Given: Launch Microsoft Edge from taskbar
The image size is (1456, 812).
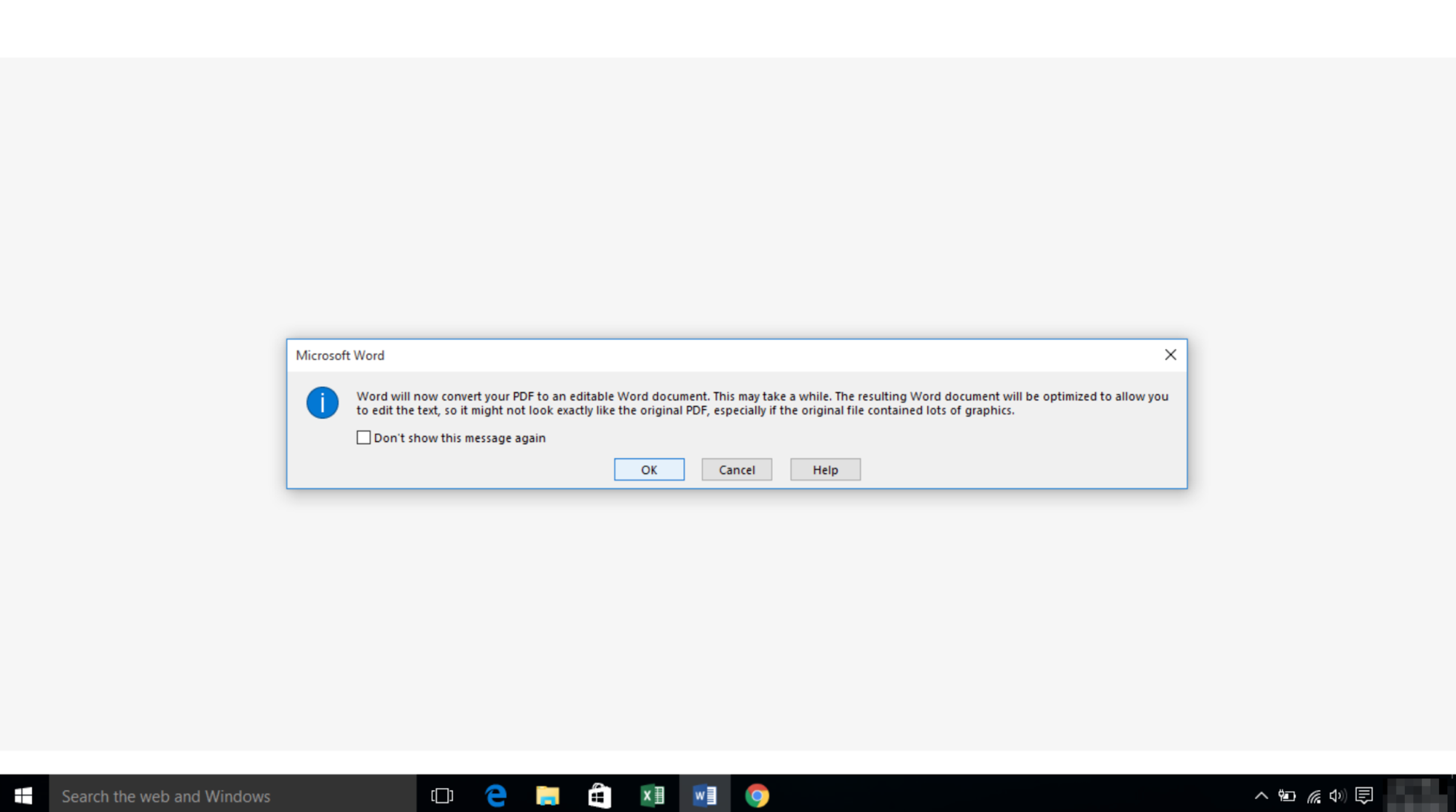Looking at the screenshot, I should pyautogui.click(x=495, y=795).
